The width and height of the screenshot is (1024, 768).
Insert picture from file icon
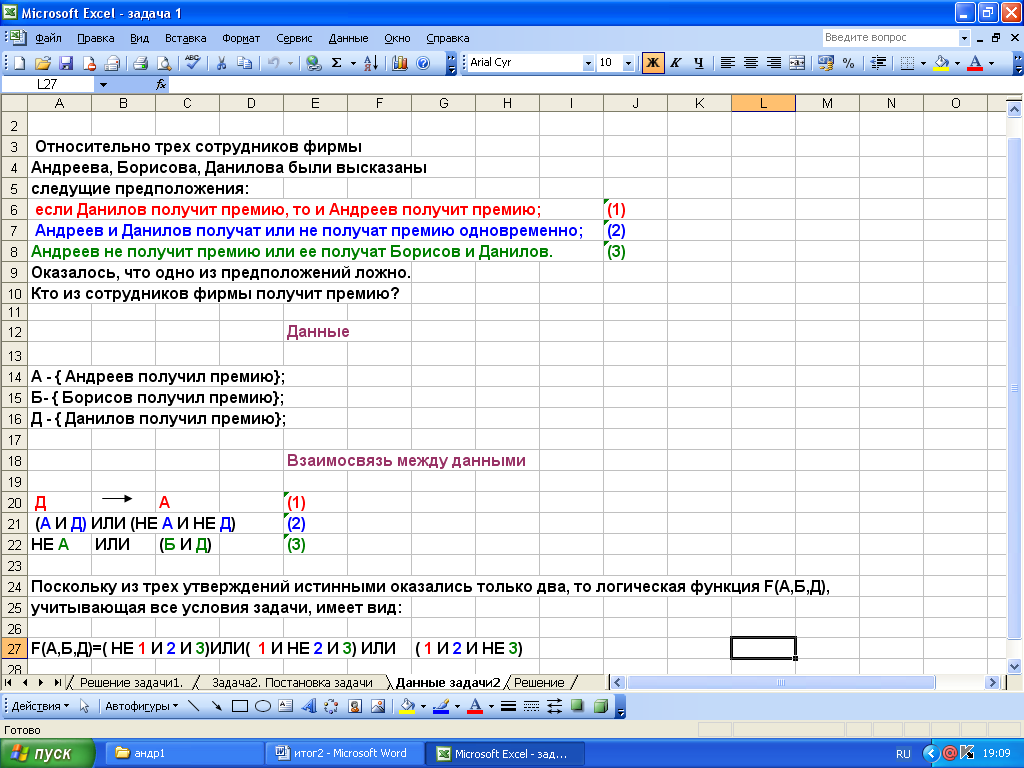point(377,706)
